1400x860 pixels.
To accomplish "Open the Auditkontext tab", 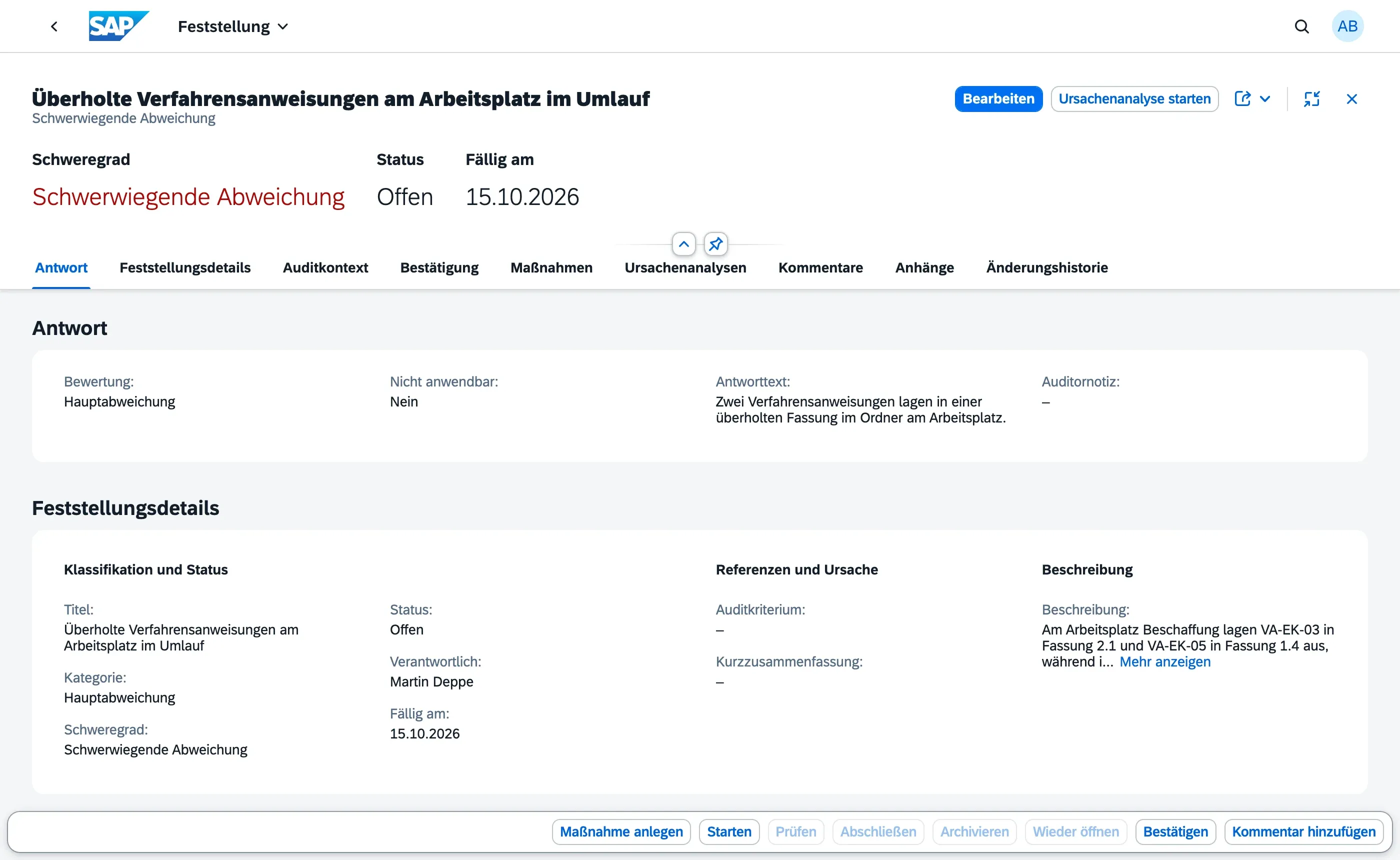I will [x=325, y=268].
